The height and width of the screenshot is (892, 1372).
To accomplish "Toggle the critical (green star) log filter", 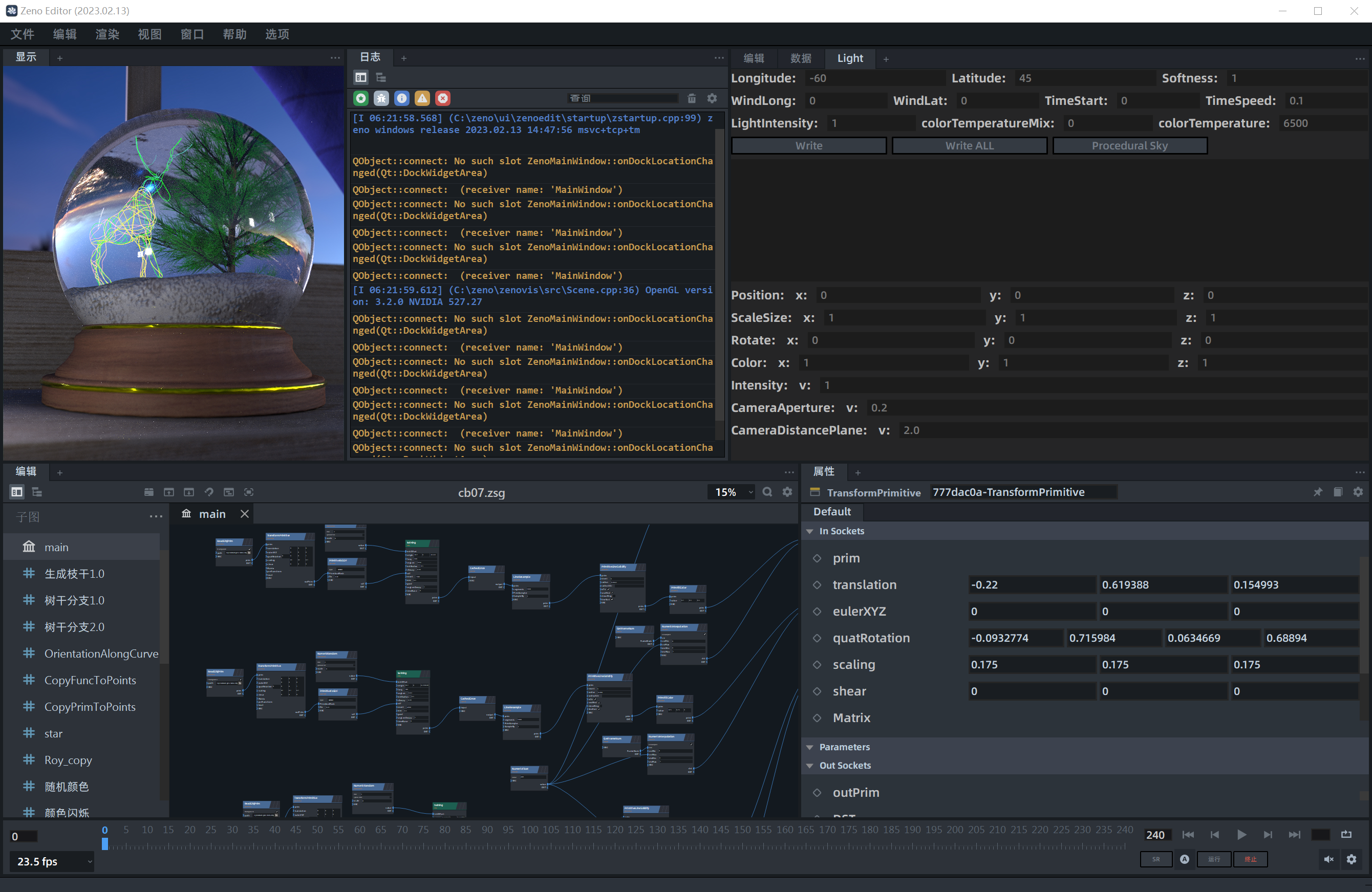I will coord(361,99).
